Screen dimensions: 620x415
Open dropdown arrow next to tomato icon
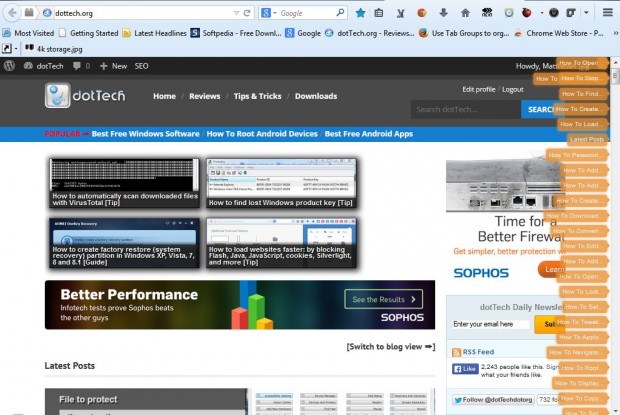(541, 13)
